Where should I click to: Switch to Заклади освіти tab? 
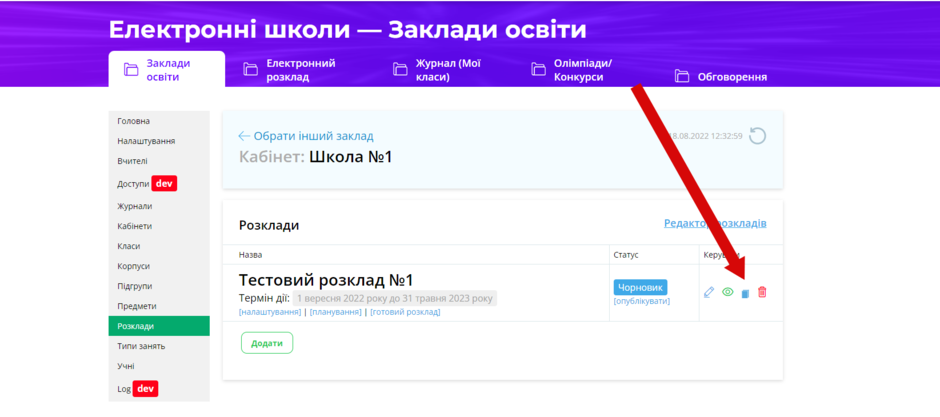(x=167, y=70)
